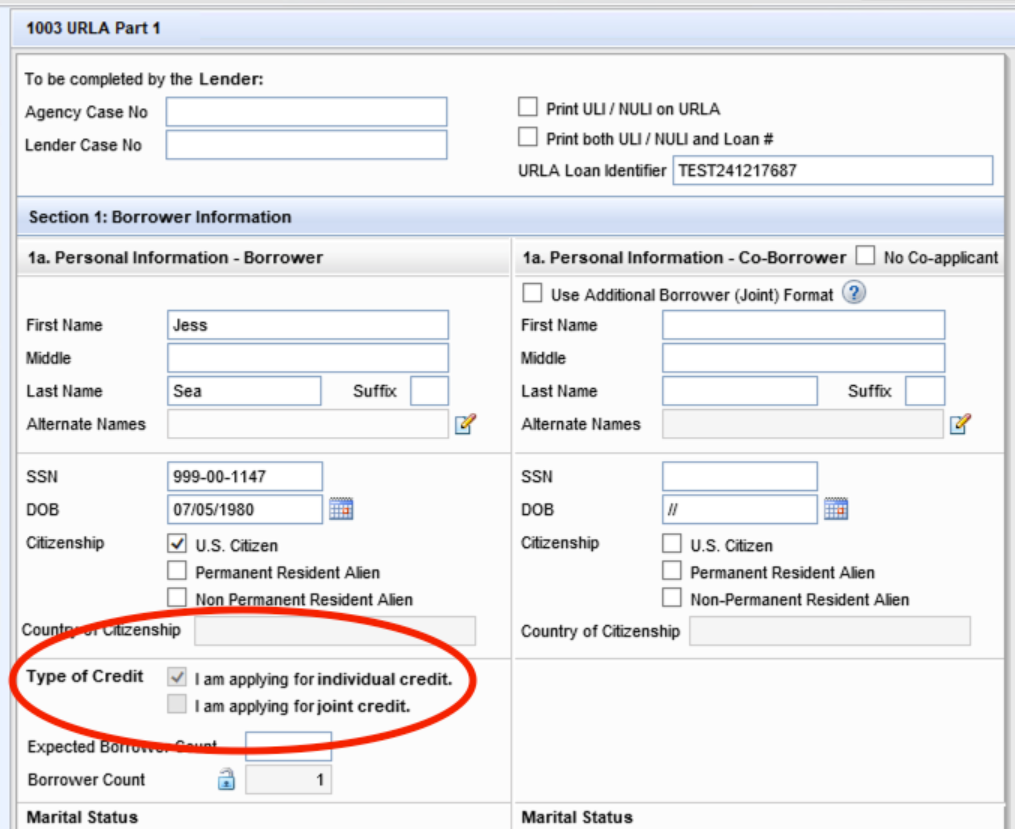This screenshot has width=1015, height=829.
Task: Uncheck borrower U.S. Citizen checkbox
Action: 177,544
